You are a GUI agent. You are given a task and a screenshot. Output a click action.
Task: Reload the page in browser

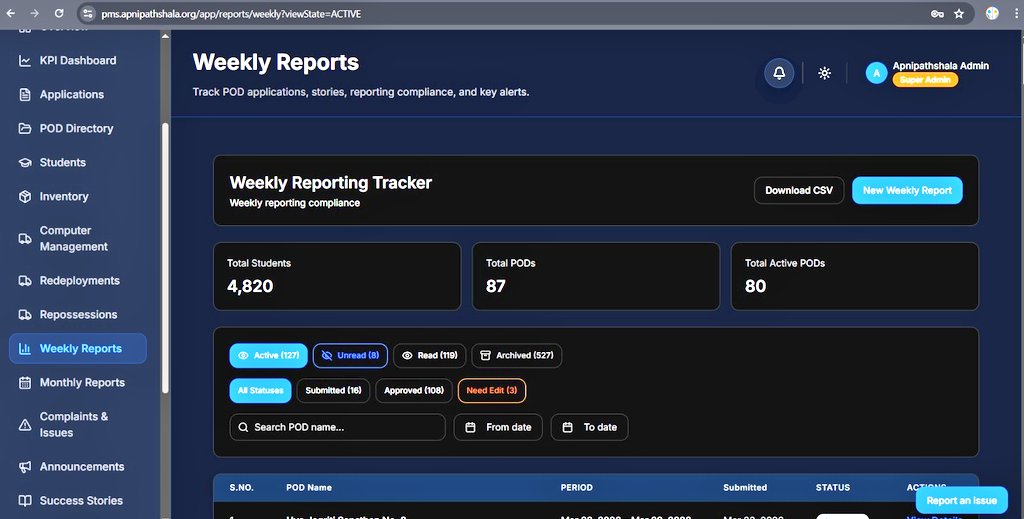(59, 14)
